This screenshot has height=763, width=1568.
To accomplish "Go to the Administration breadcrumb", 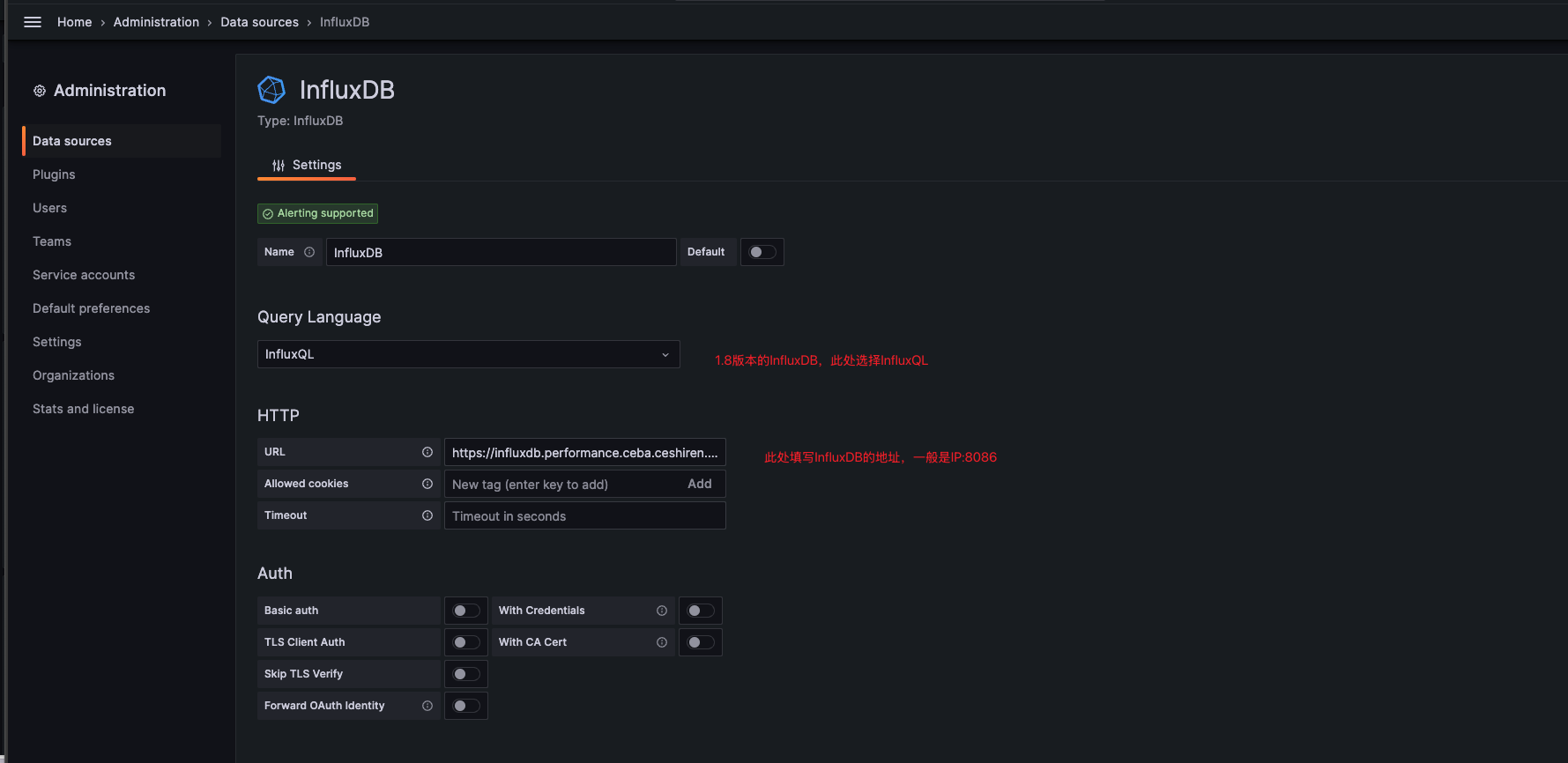I will (156, 22).
